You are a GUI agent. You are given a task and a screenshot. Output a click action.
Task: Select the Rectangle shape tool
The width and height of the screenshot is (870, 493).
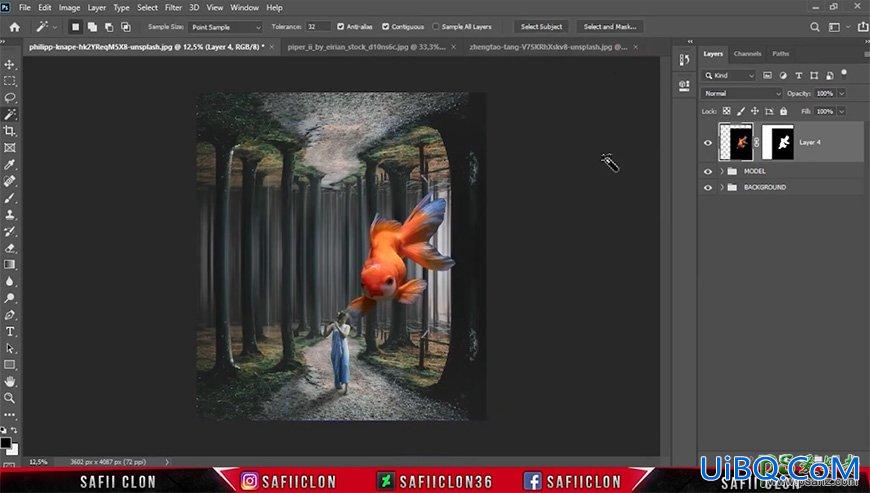[9, 365]
